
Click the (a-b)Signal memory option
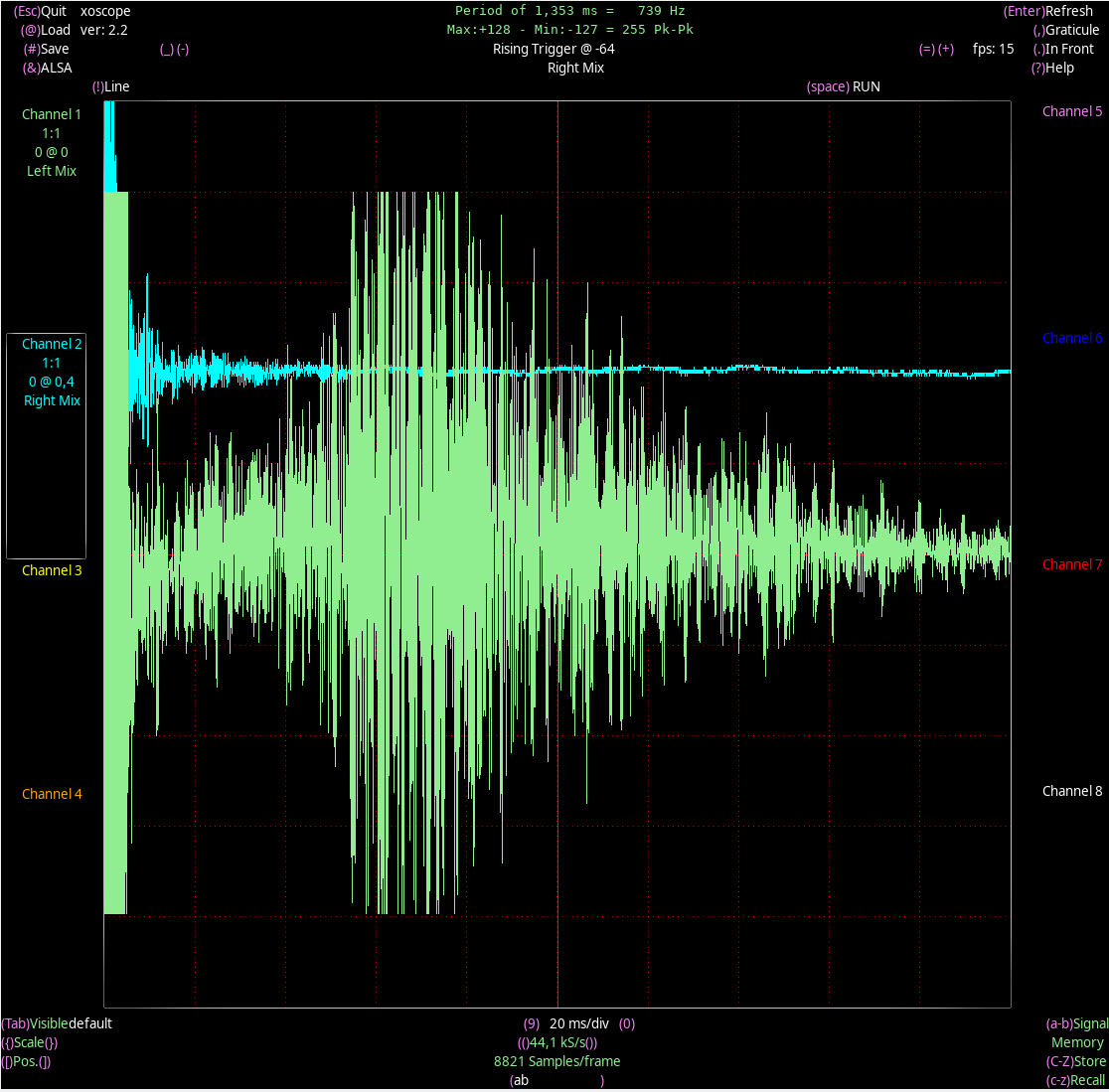1076,1024
